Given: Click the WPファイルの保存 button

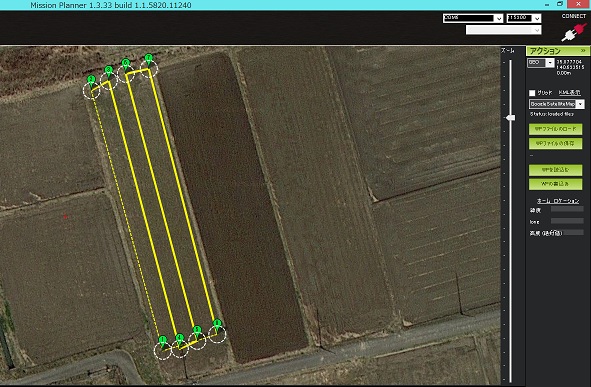Looking at the screenshot, I should click(556, 144).
